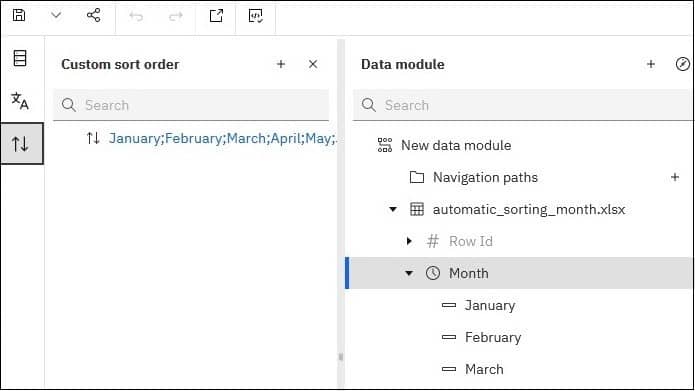Open the translation panel in the sidebar
Image resolution: width=695 pixels, height=391 pixels.
pos(20,101)
